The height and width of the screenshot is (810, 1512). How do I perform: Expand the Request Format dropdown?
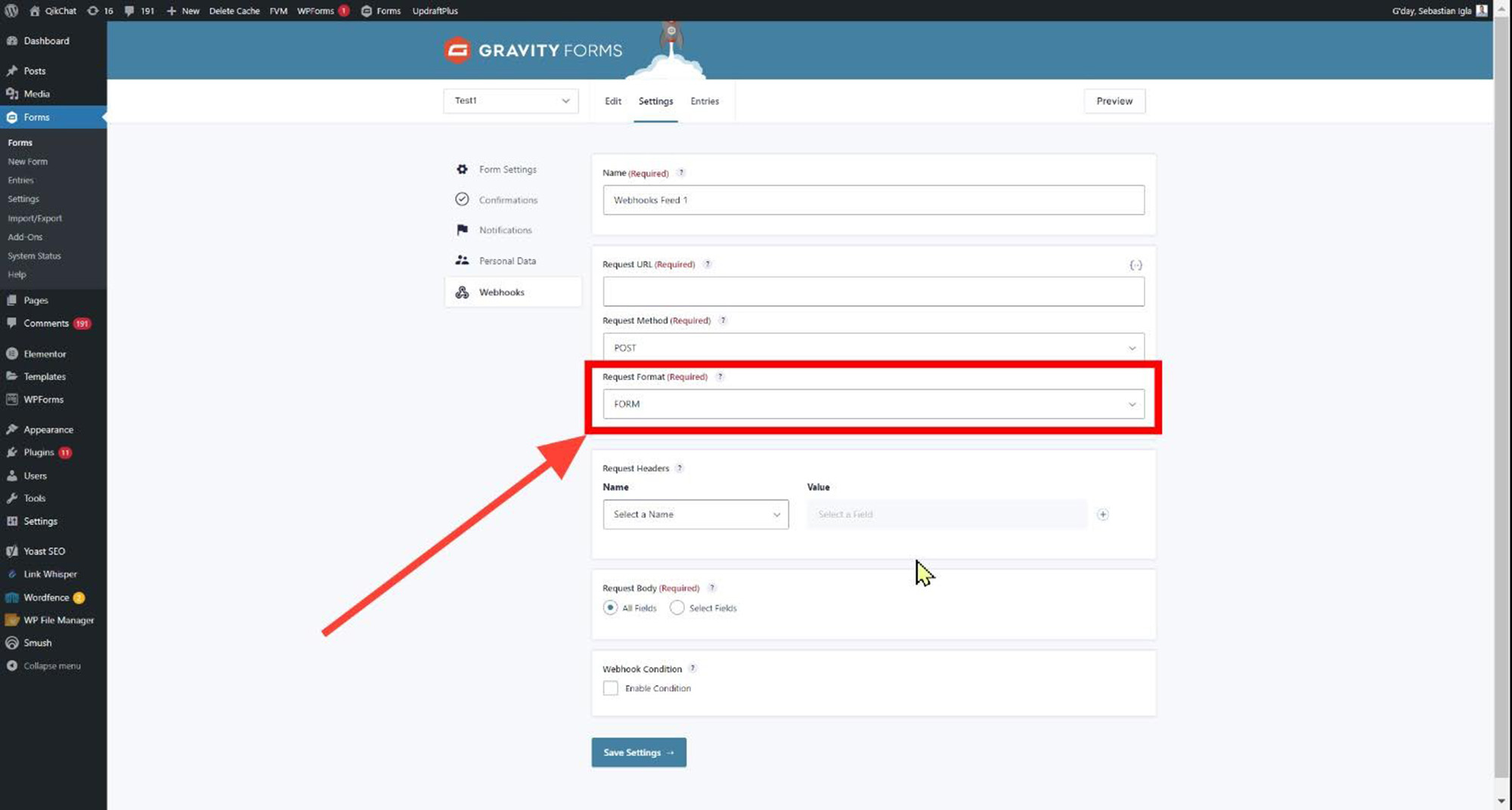pos(873,404)
